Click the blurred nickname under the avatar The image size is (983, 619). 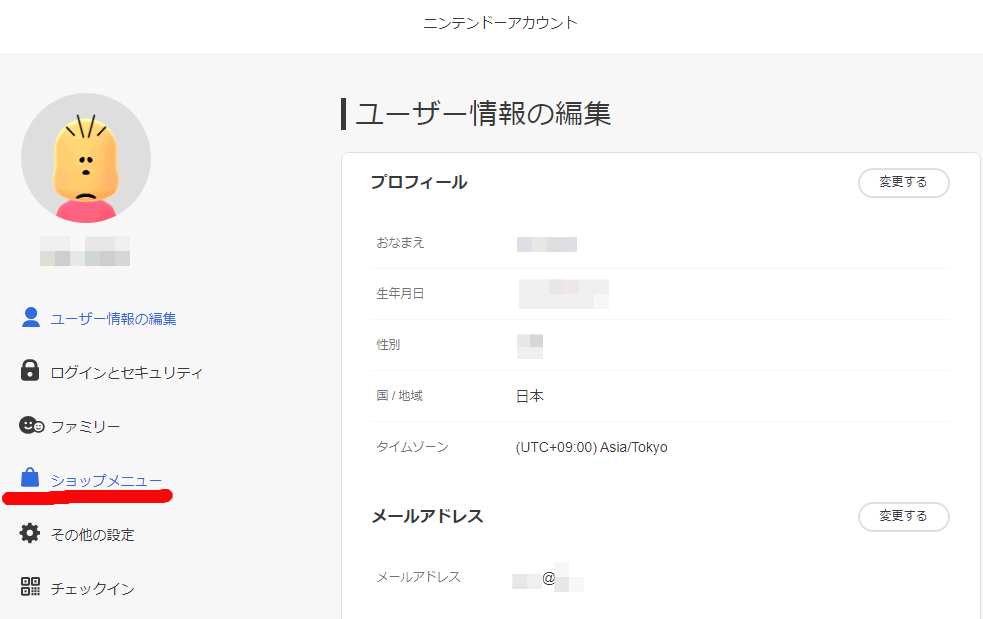click(x=85, y=251)
